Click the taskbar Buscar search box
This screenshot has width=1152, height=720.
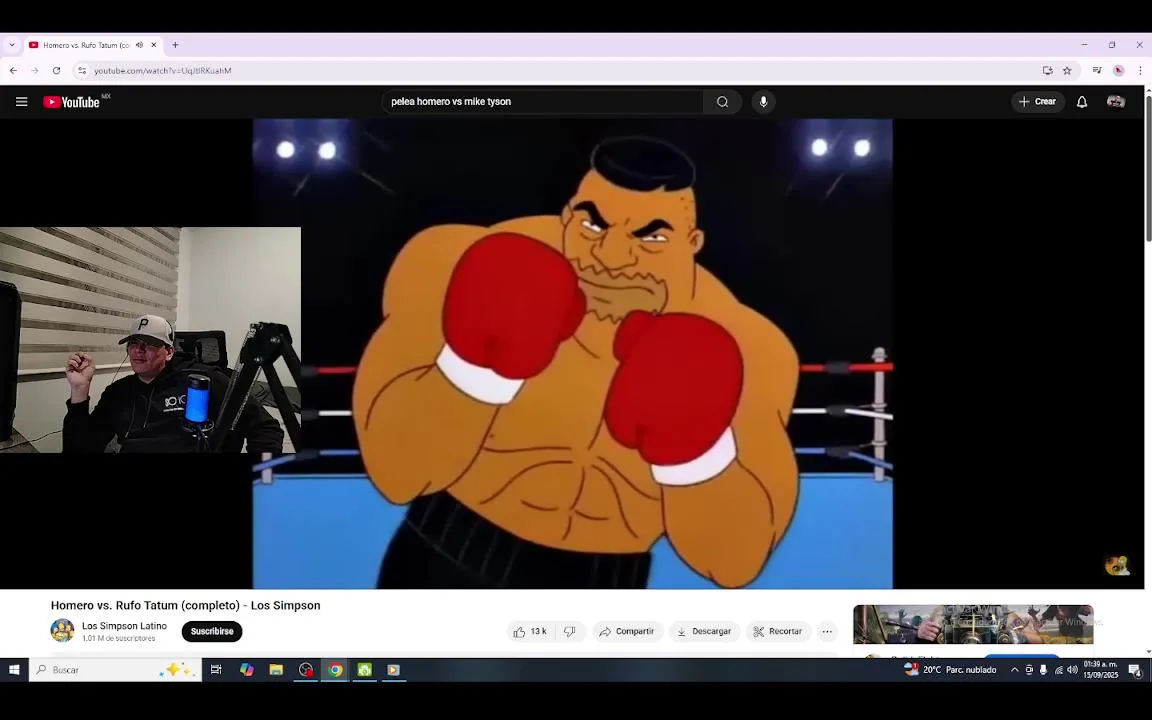click(x=115, y=670)
